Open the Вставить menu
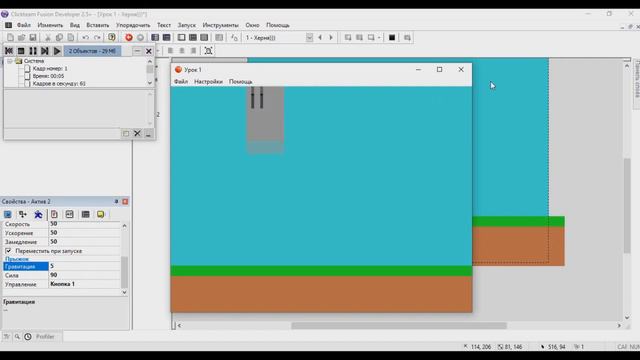 [98, 25]
